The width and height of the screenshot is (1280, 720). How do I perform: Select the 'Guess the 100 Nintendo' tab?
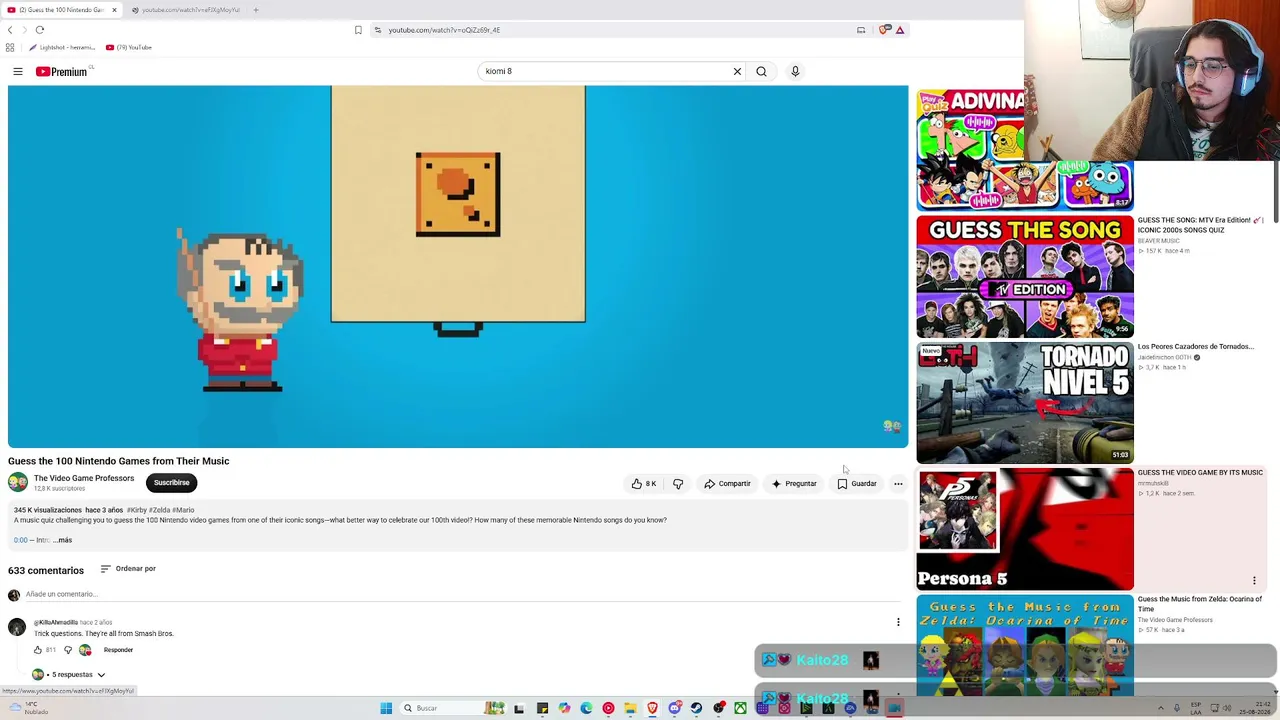pos(60,10)
